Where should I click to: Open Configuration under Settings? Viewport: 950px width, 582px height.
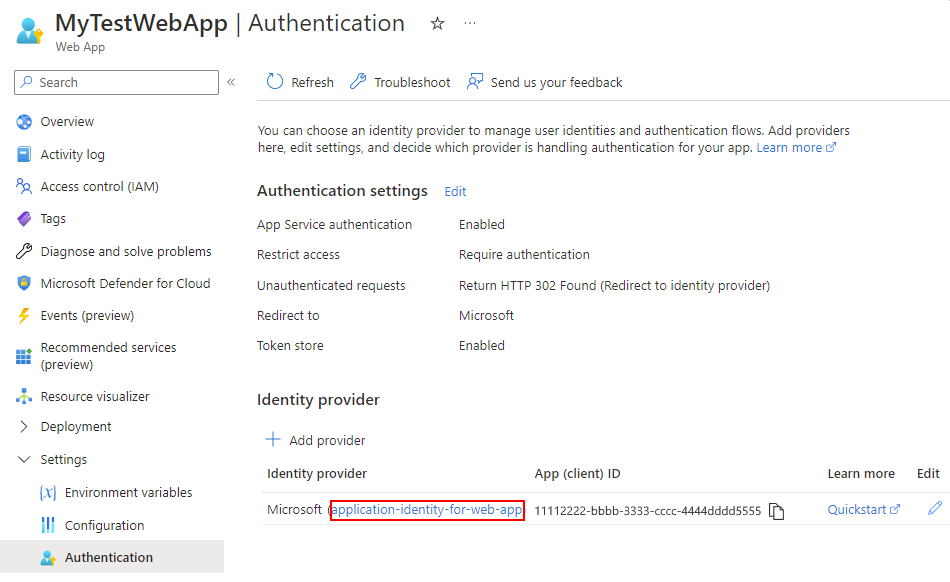[103, 525]
